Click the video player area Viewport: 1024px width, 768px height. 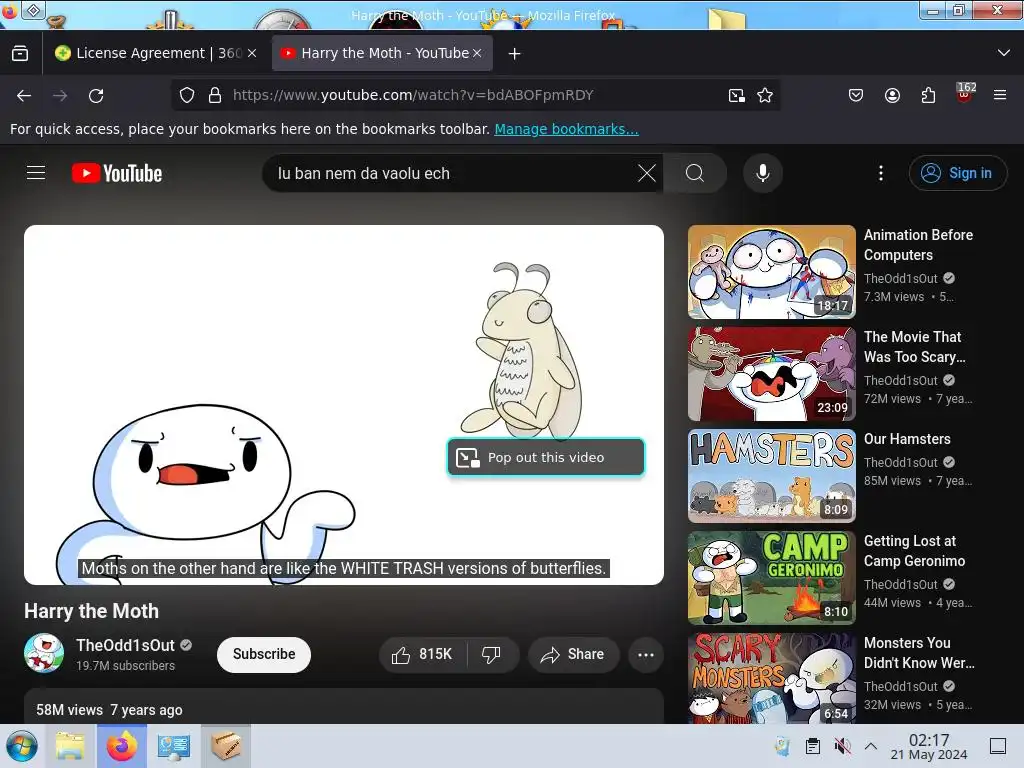pyautogui.click(x=344, y=405)
